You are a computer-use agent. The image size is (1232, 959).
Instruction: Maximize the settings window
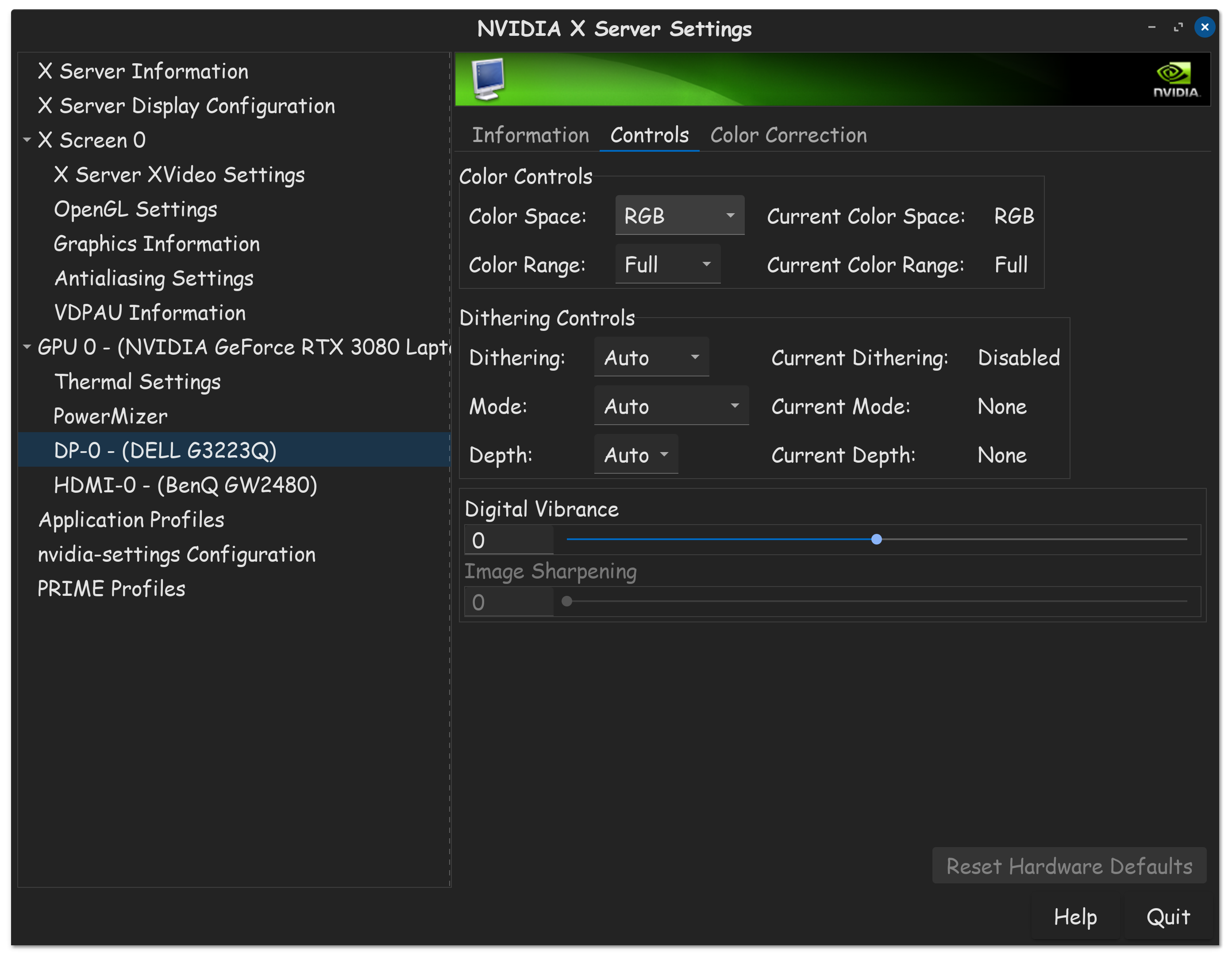click(x=1178, y=27)
